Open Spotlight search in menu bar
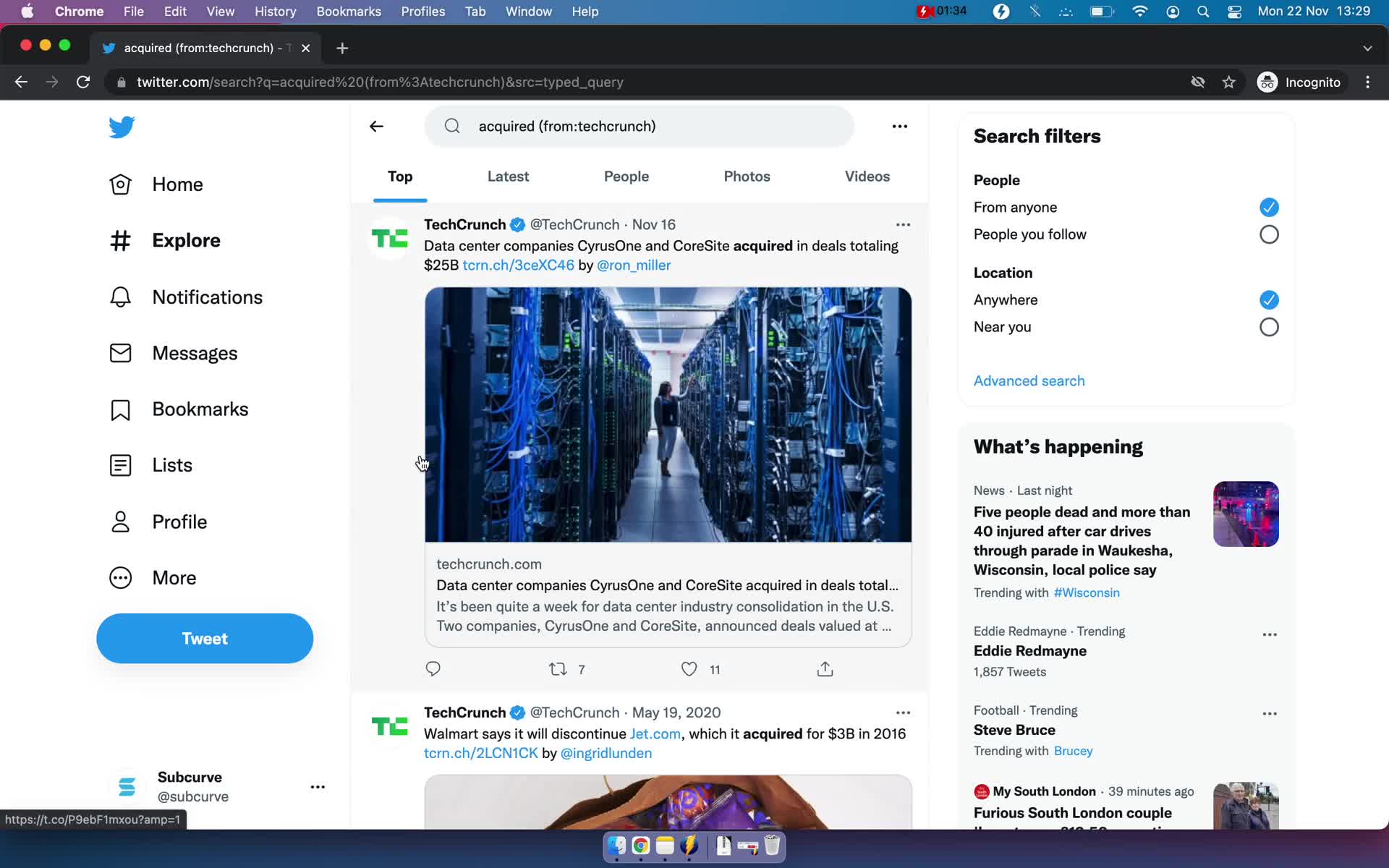The height and width of the screenshot is (868, 1389). click(x=1203, y=12)
